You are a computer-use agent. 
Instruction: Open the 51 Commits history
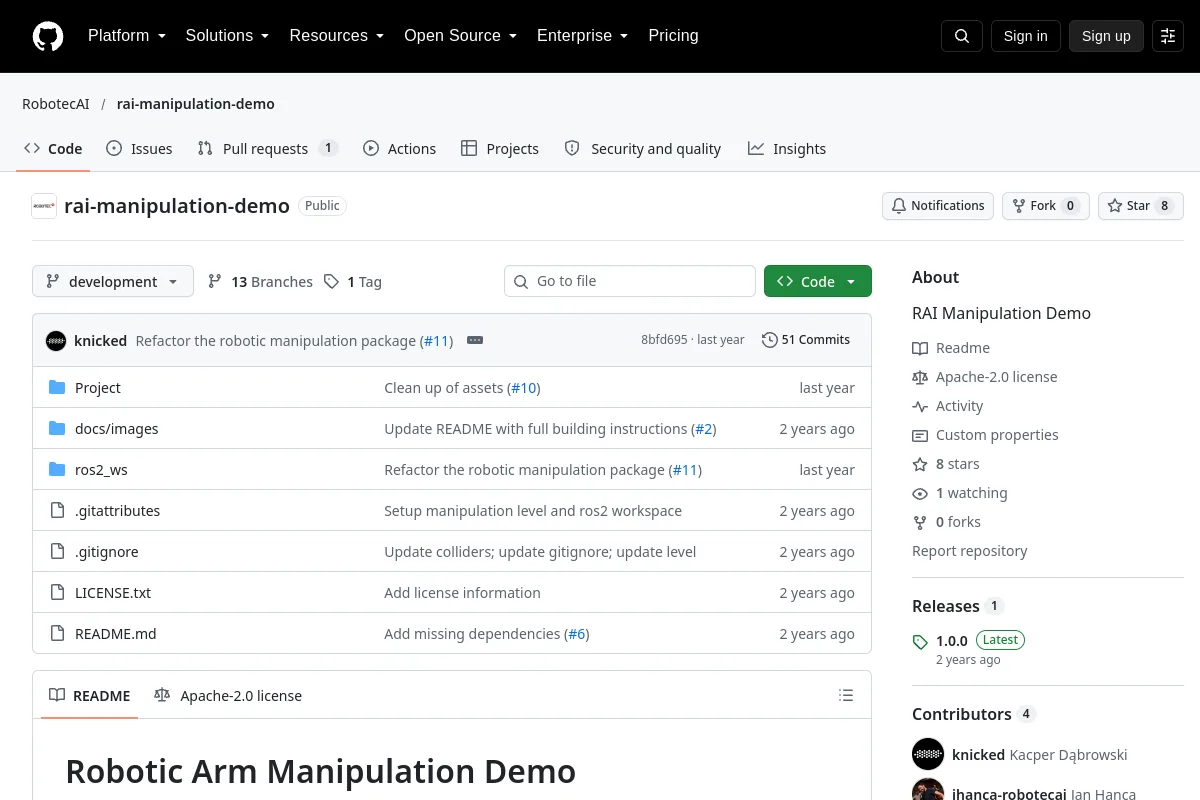point(806,340)
